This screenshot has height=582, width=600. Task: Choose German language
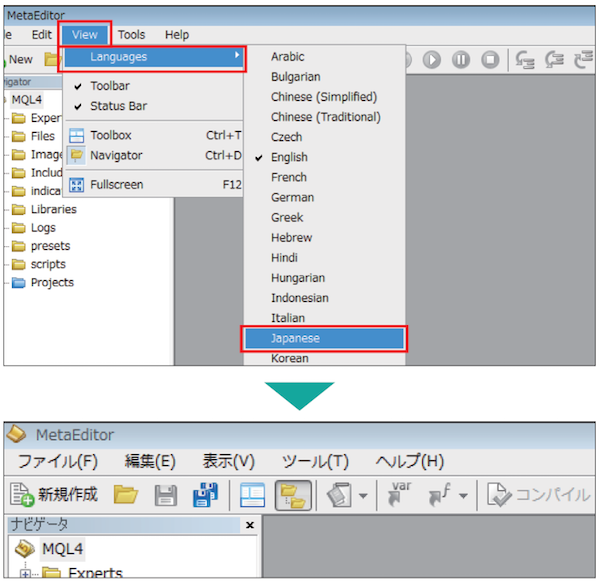(324, 197)
